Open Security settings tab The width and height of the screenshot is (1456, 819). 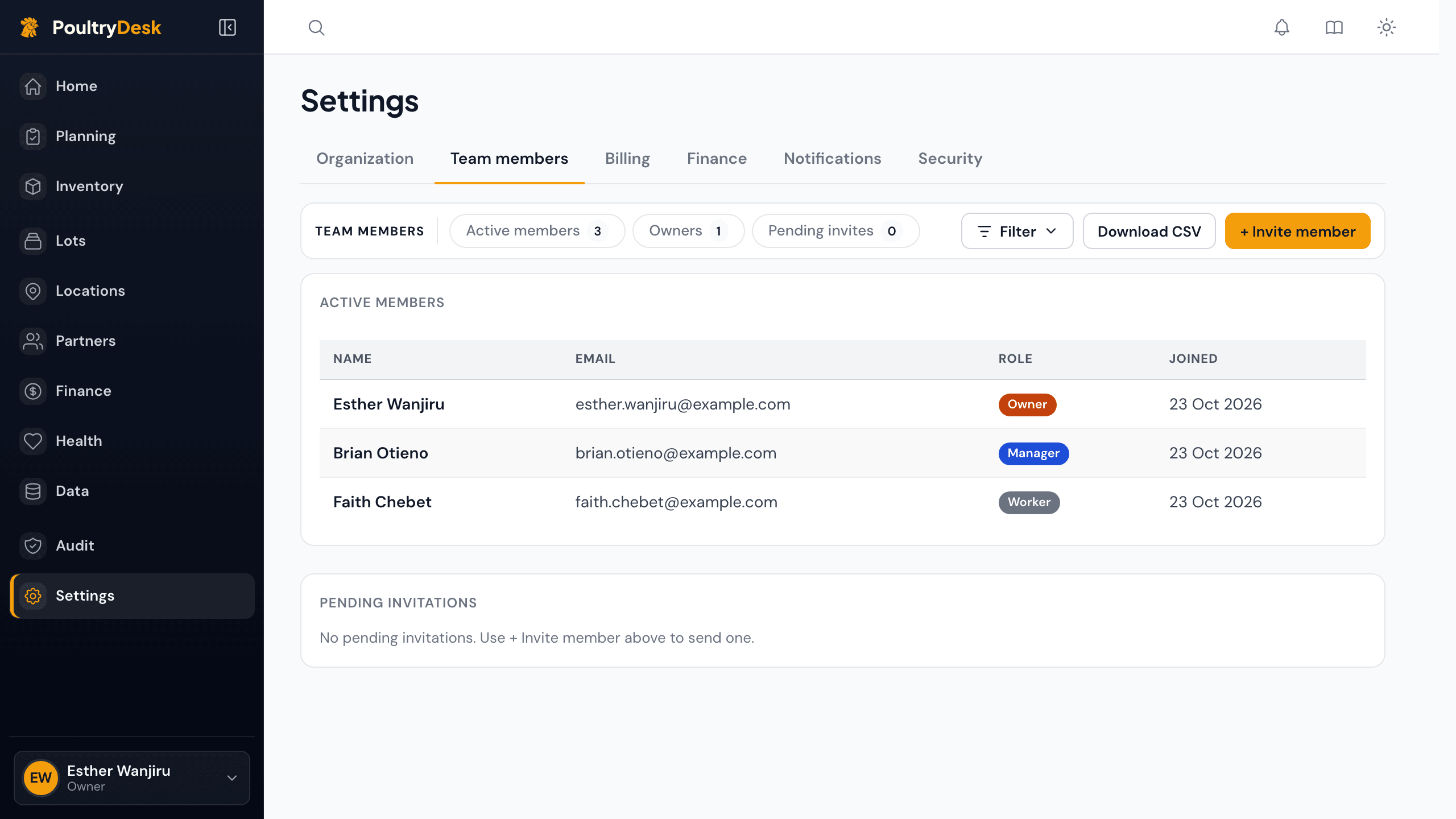pyautogui.click(x=950, y=158)
